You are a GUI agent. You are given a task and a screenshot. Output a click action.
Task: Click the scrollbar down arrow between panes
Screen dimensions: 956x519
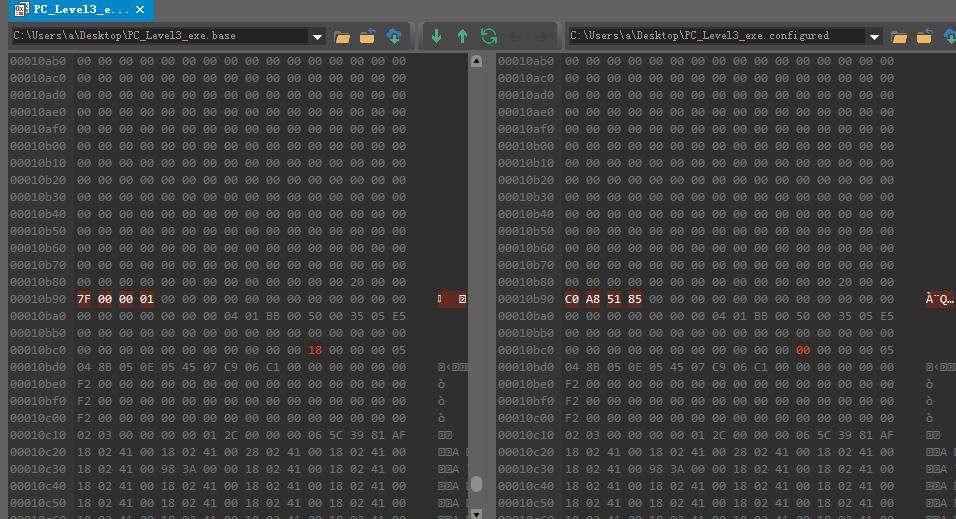coord(476,514)
